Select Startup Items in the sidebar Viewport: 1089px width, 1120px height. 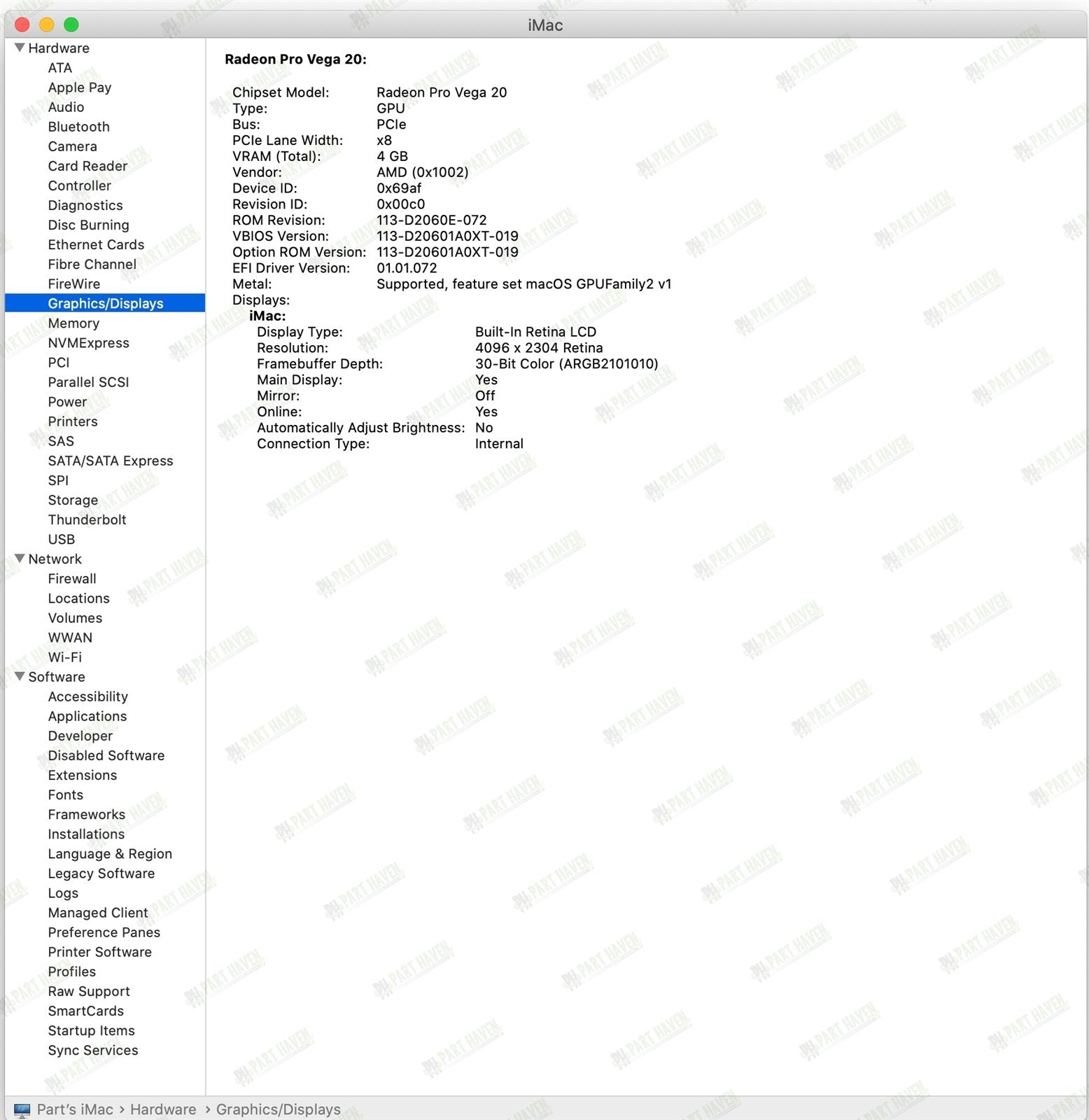coord(92,1030)
